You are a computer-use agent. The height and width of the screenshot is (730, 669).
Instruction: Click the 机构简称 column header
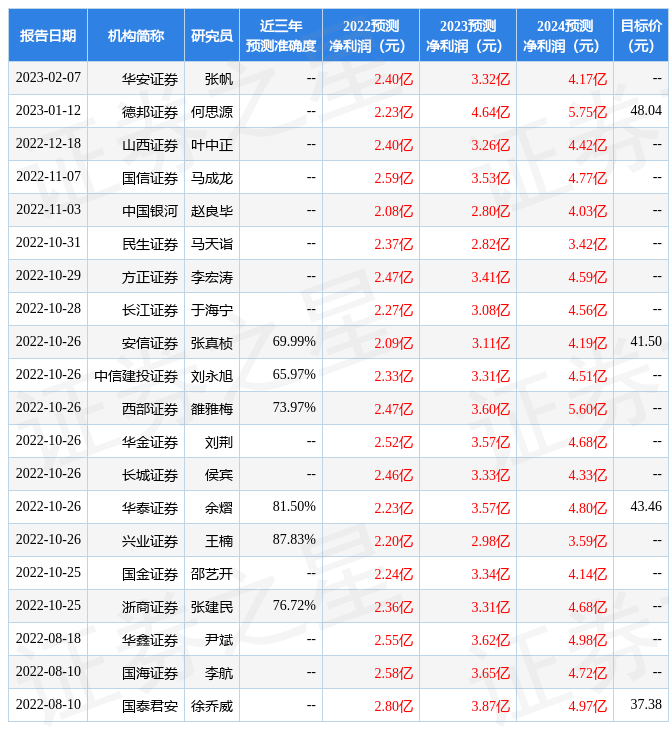(x=136, y=35)
